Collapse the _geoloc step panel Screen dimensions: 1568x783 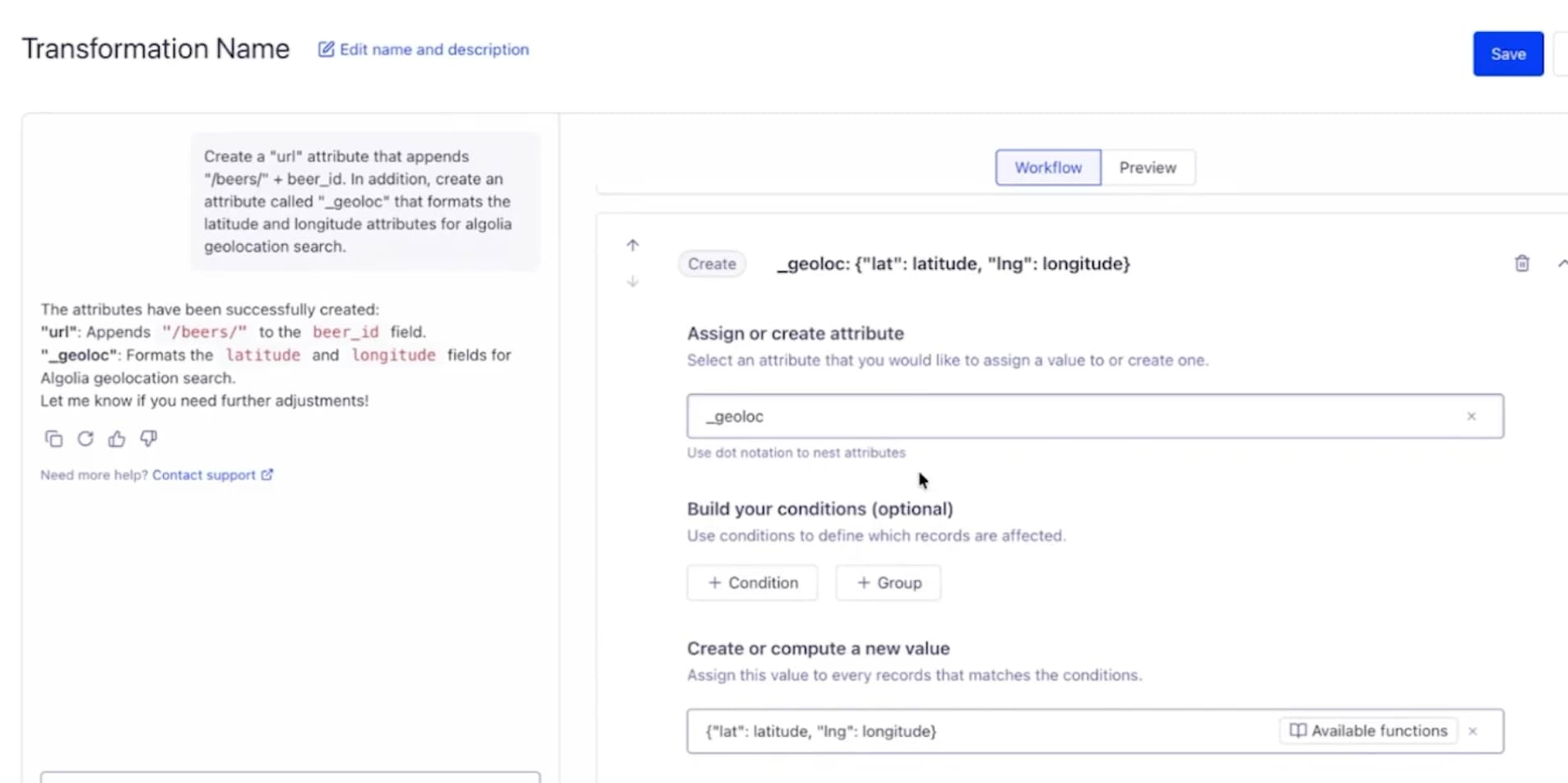point(1561,263)
